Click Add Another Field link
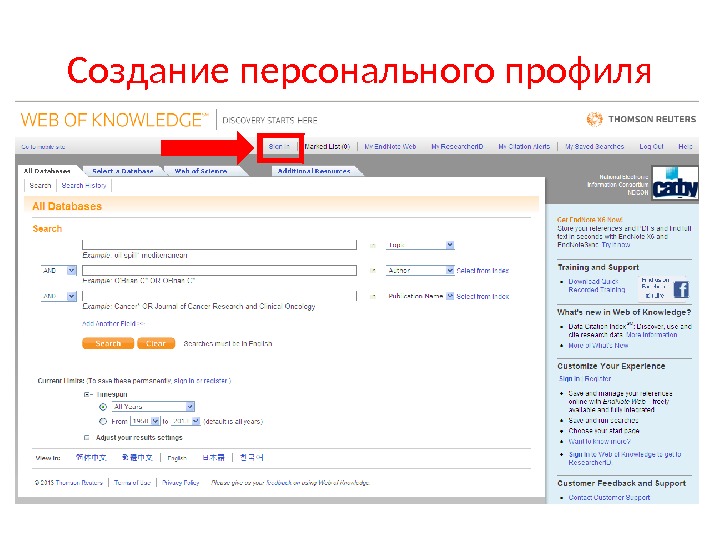 (113, 324)
